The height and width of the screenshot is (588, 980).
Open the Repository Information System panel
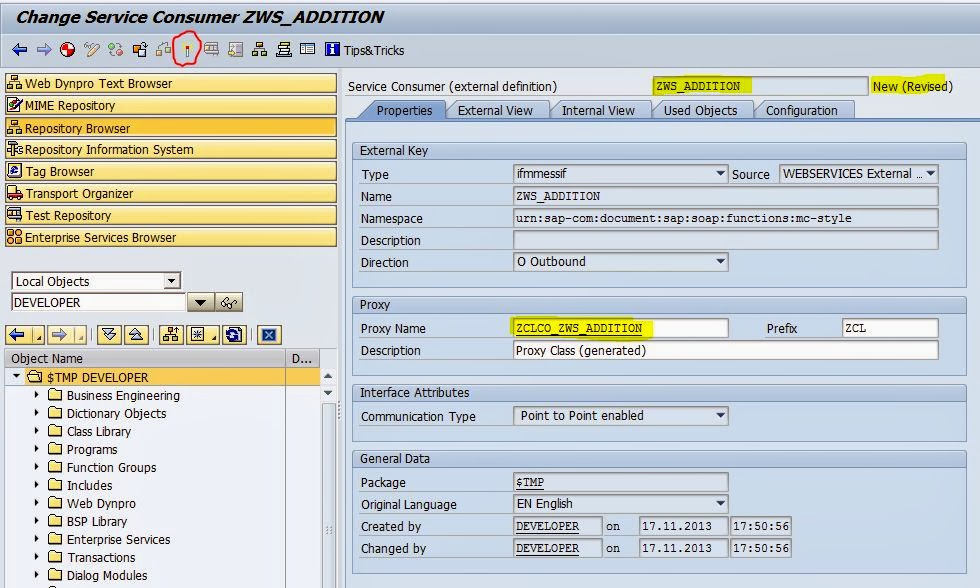(x=112, y=149)
